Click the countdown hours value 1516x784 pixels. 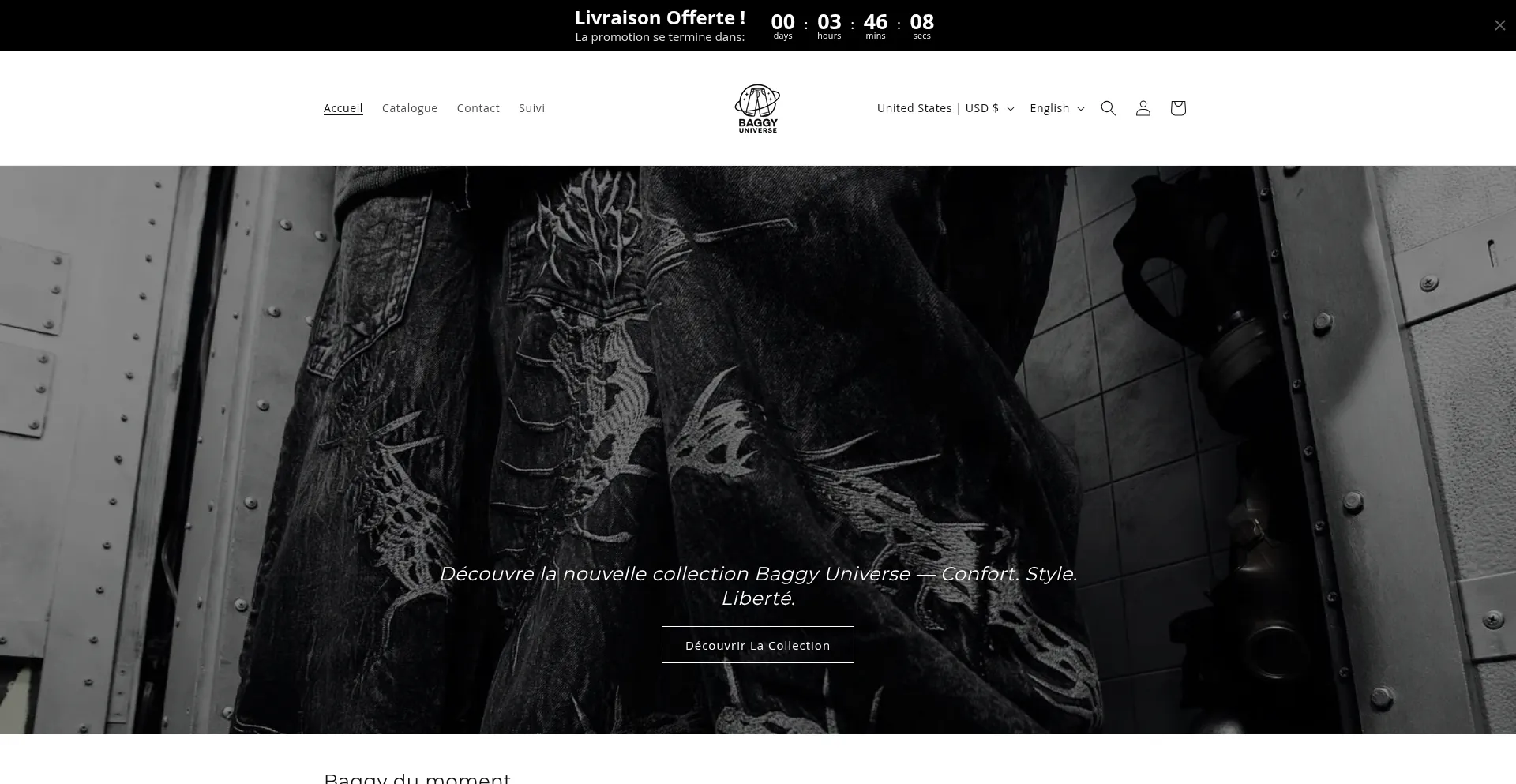pos(829,22)
